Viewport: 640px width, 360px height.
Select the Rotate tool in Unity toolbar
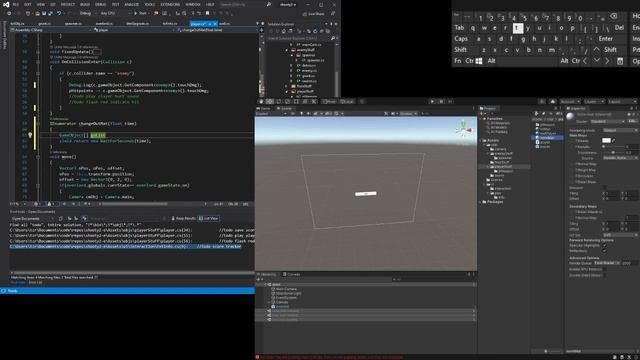pos(279,101)
